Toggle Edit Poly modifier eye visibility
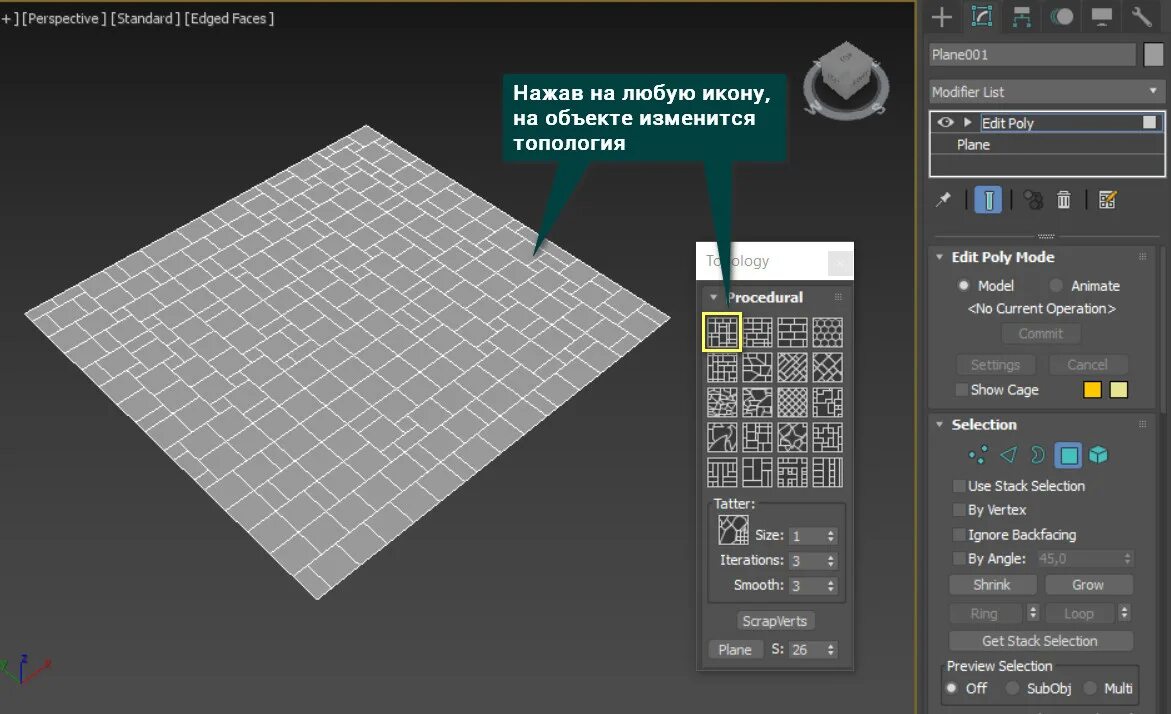Viewport: 1171px width, 714px height. click(x=945, y=122)
